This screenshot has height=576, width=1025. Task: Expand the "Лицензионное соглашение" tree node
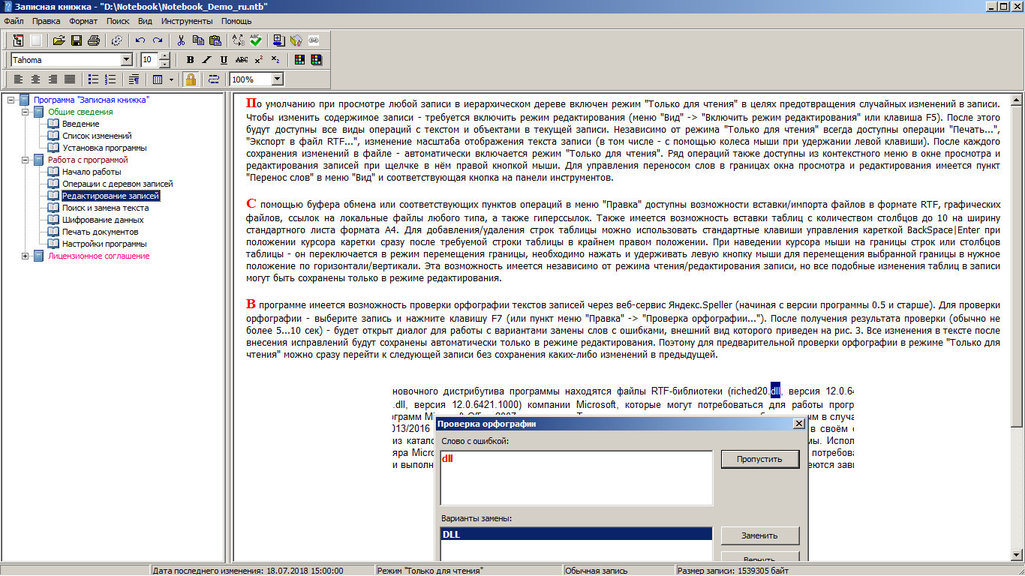coord(25,256)
